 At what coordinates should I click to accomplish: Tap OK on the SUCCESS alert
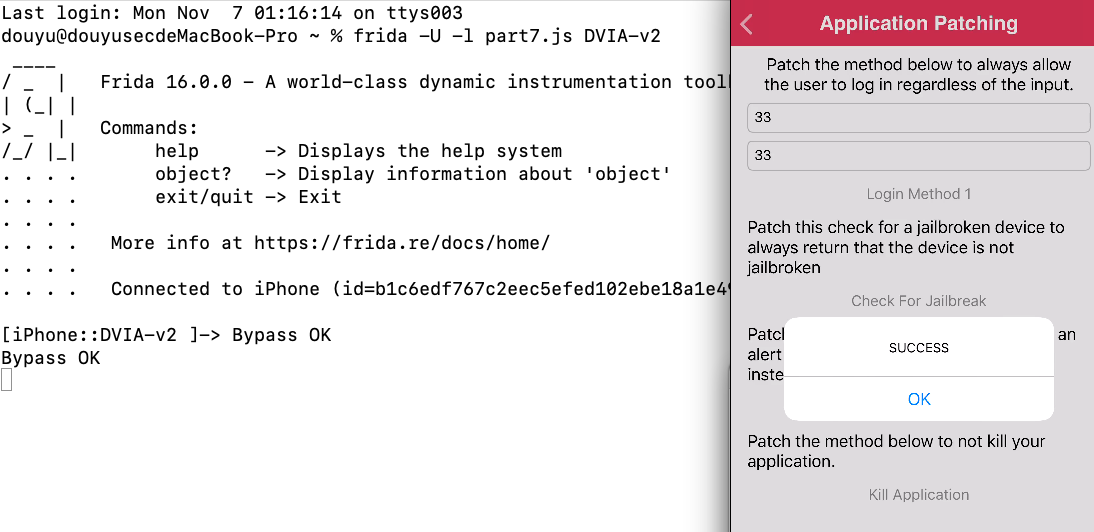tap(919, 399)
